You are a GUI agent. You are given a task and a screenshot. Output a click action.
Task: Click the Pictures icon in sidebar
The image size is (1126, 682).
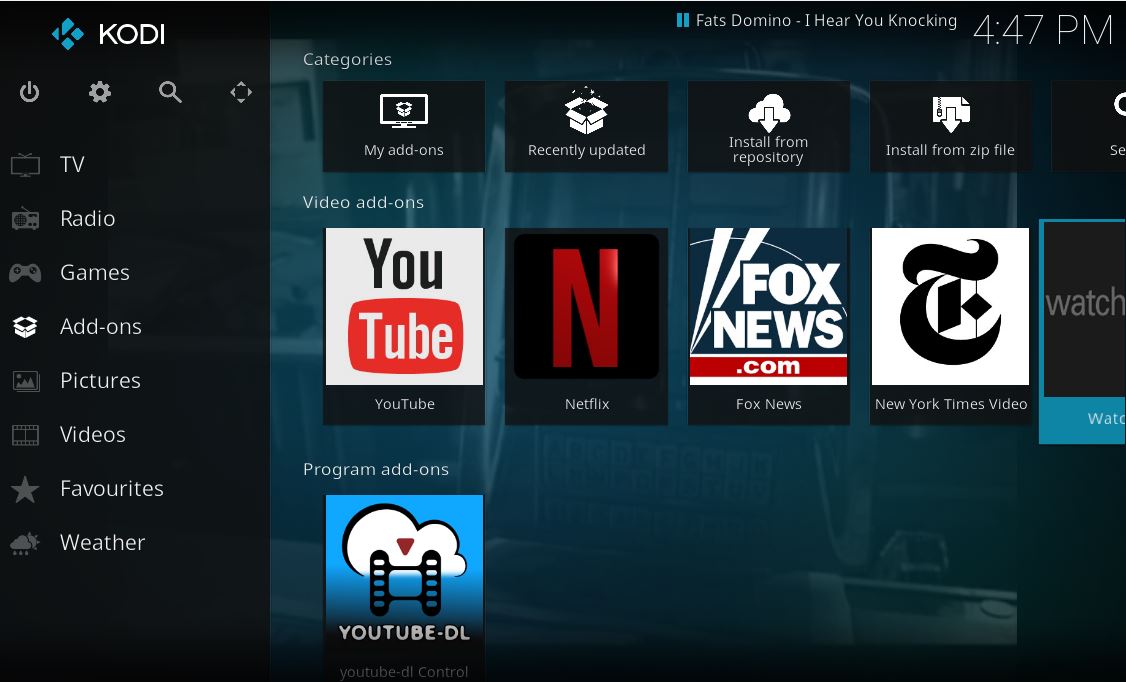pos(25,380)
